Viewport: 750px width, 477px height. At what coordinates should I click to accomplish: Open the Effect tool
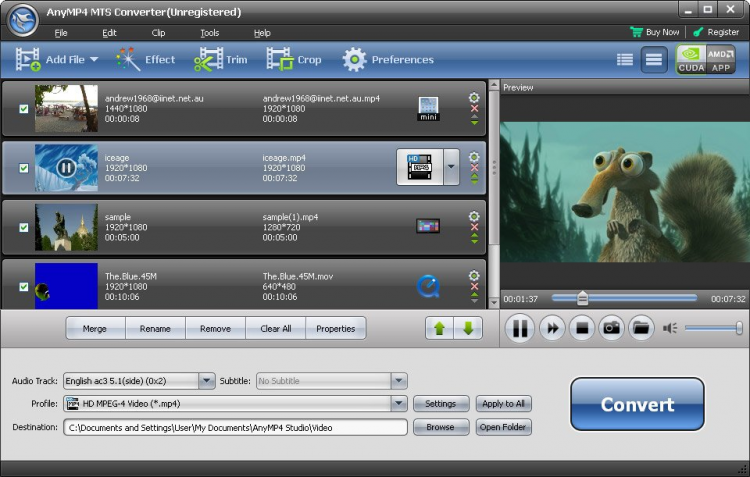pyautogui.click(x=145, y=59)
